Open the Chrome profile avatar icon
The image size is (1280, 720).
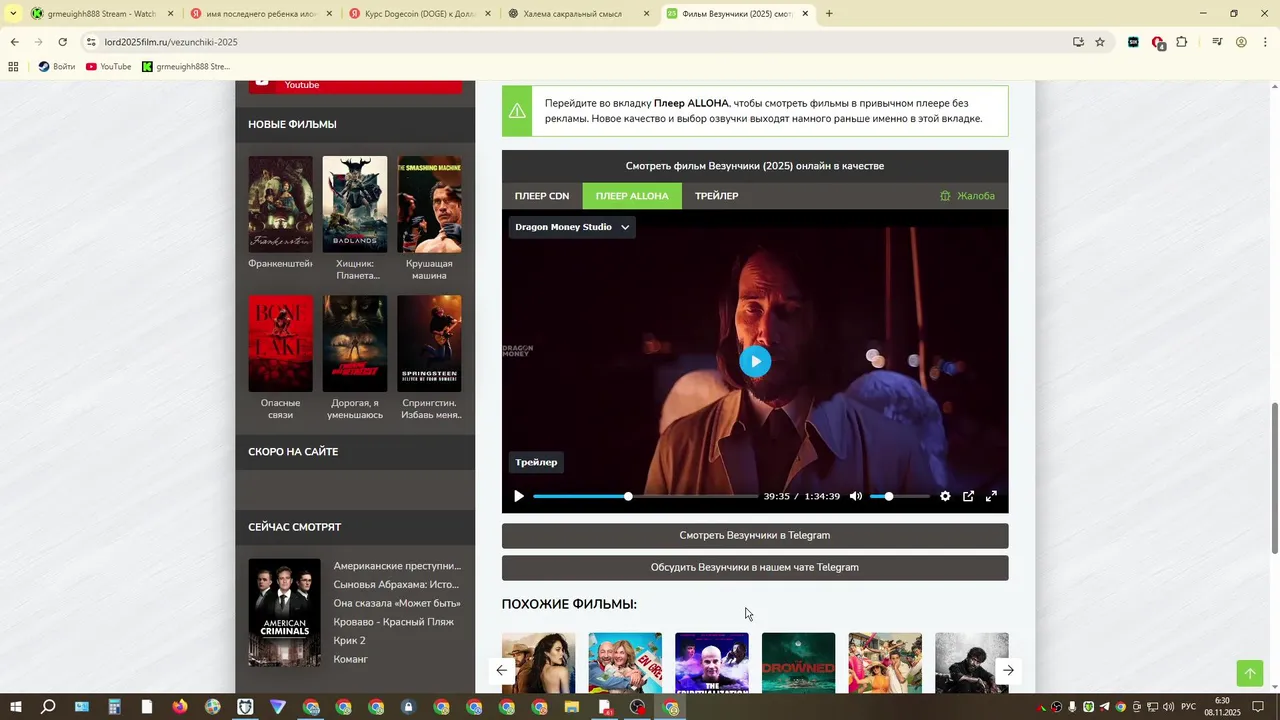[1241, 42]
